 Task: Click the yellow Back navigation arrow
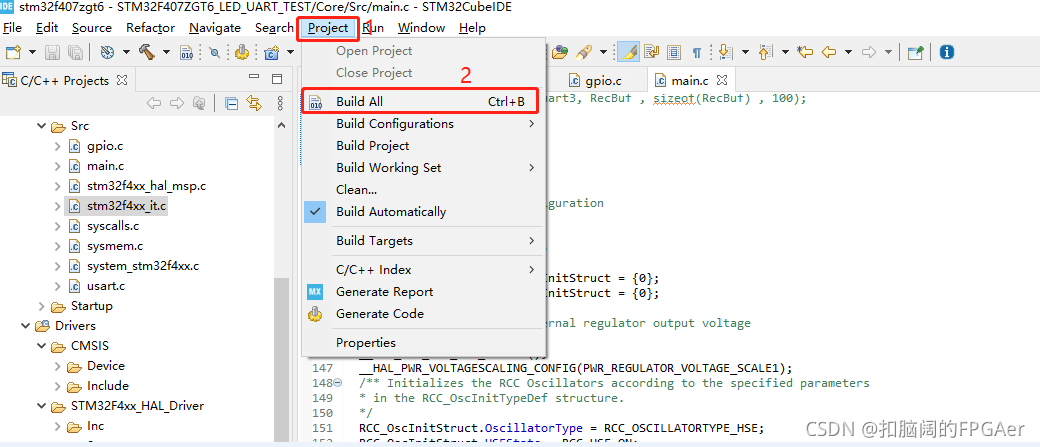point(828,52)
